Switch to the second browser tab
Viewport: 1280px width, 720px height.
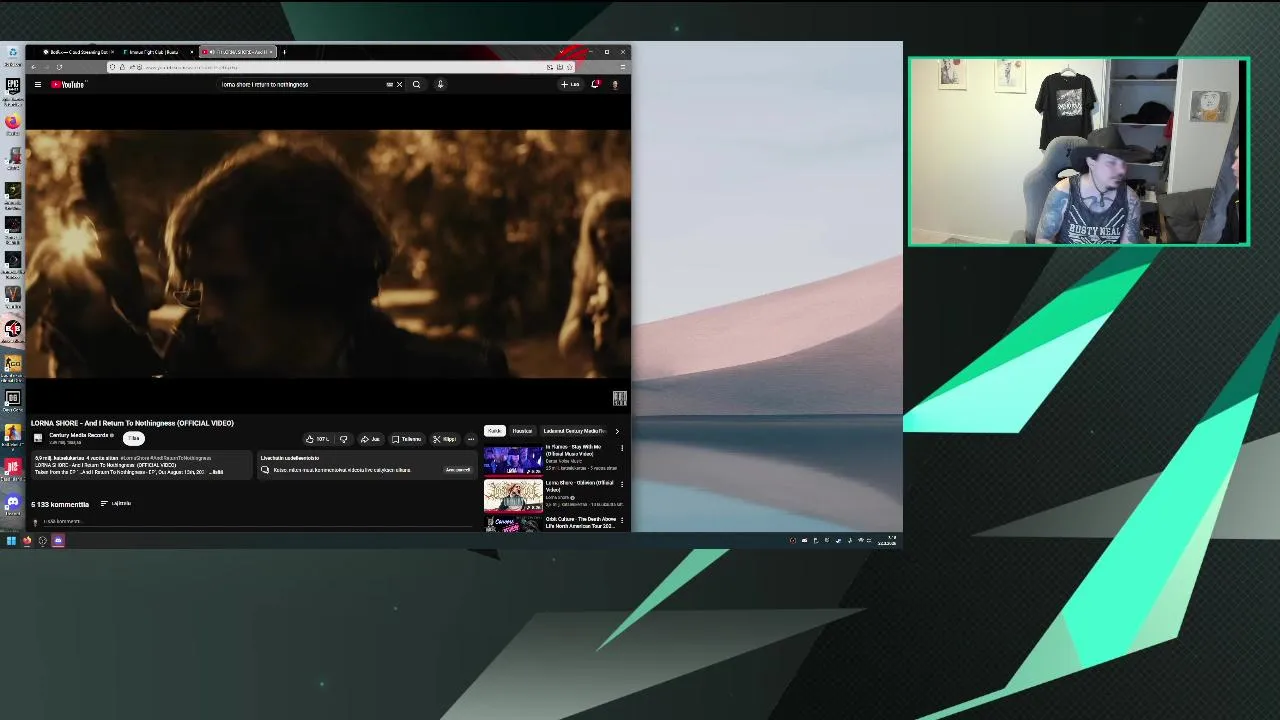pos(155,52)
